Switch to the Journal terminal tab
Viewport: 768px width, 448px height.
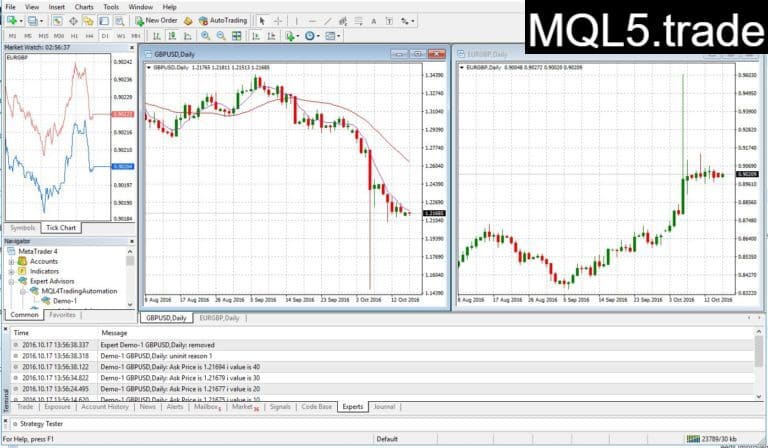[383, 407]
